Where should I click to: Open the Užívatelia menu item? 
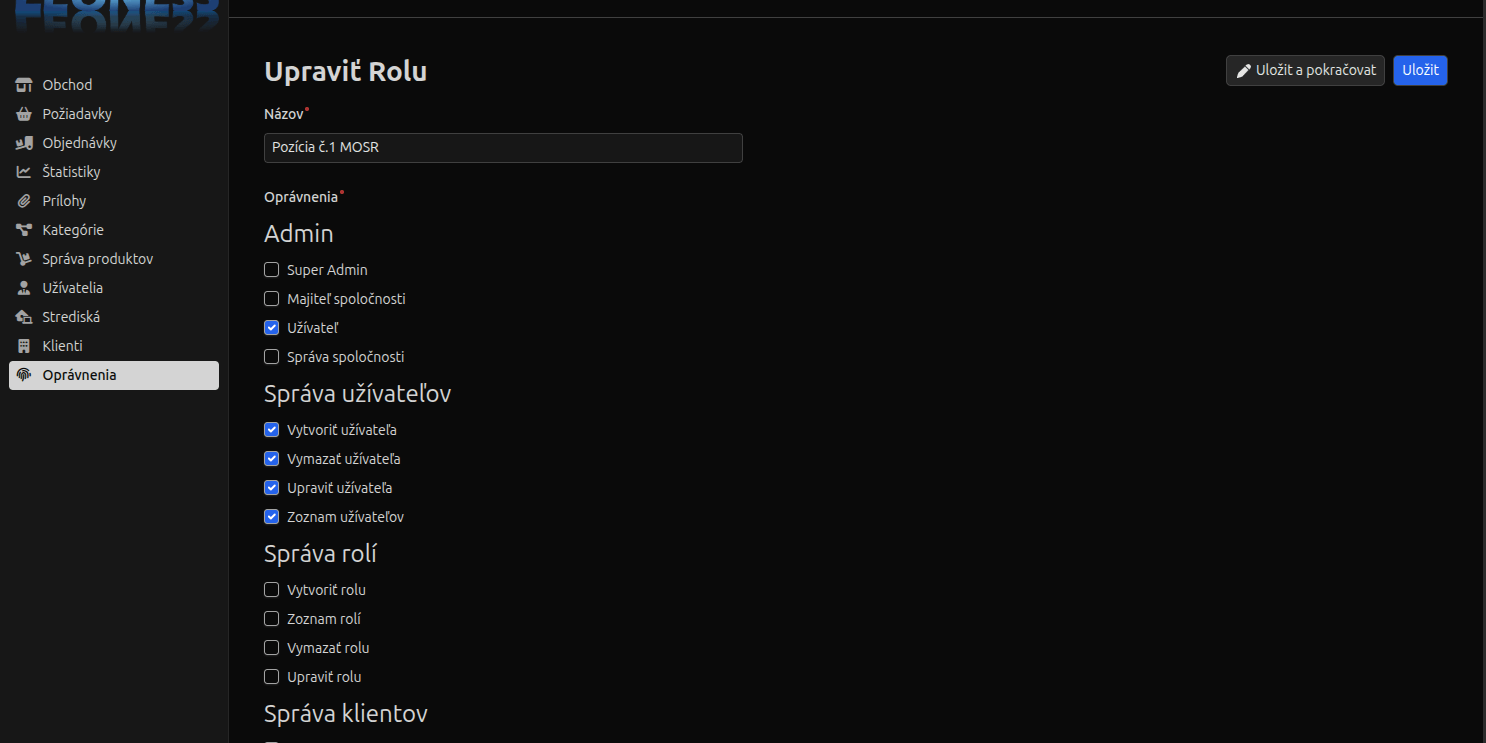coord(114,288)
